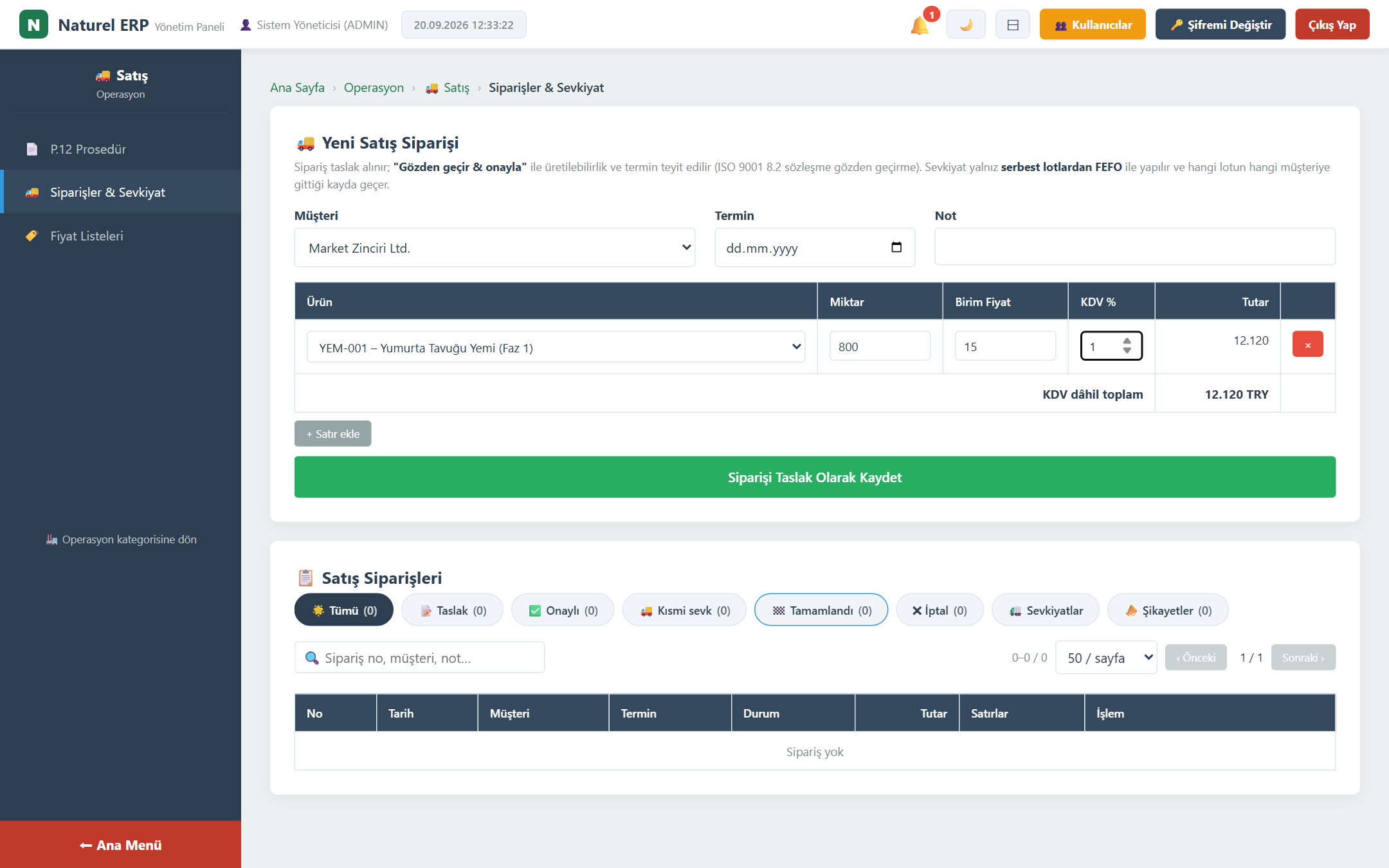1389x868 pixels.
Task: Open the Ürün product dropdown
Action: [x=556, y=347]
